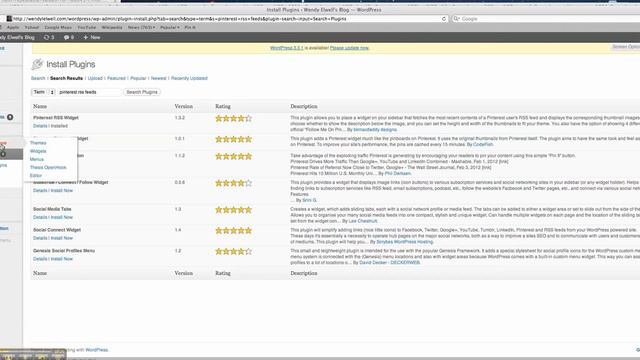Click the Google search box

click(x=546, y=19)
